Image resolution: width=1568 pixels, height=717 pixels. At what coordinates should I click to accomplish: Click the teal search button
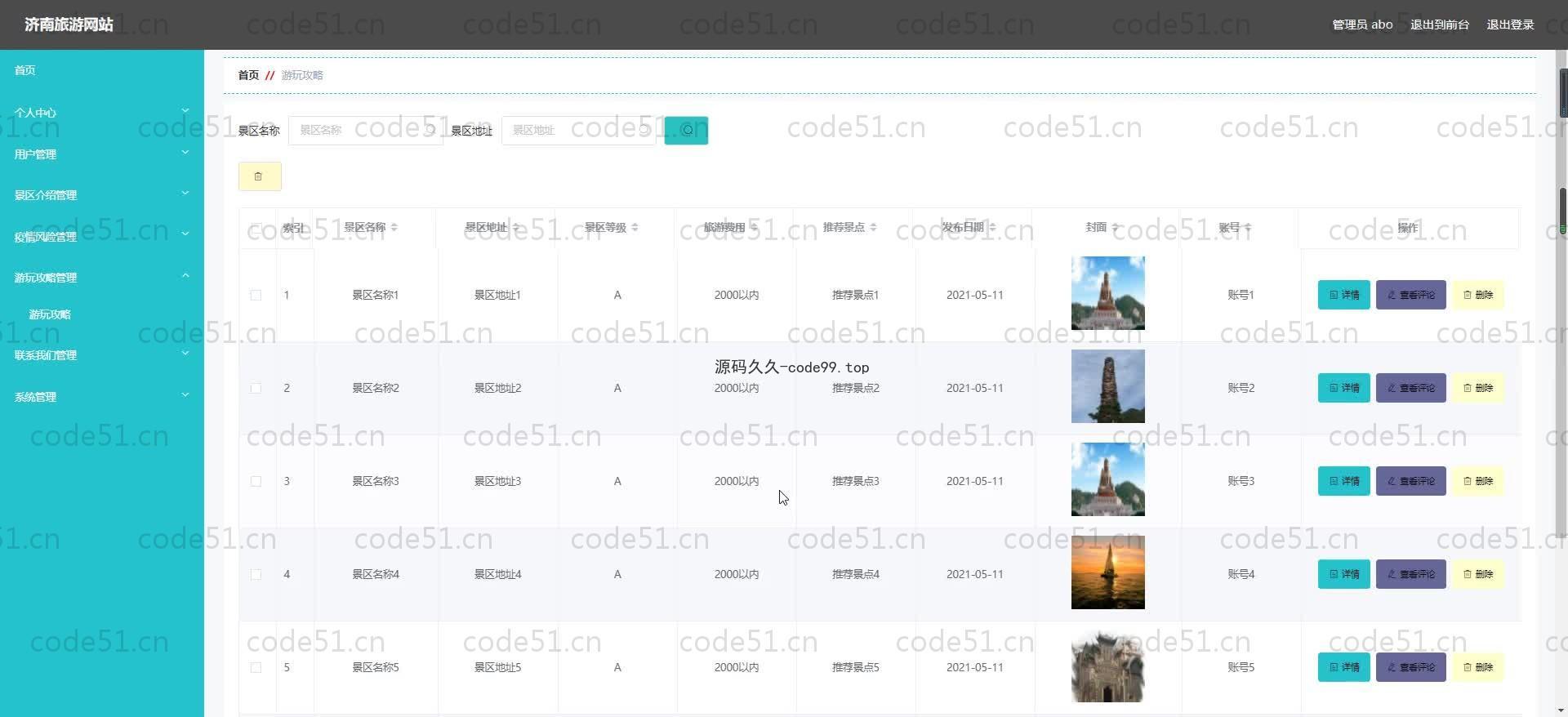pyautogui.click(x=686, y=130)
